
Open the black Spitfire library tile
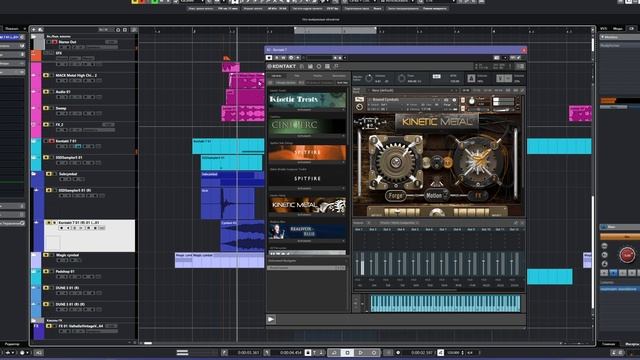[x=307, y=179]
